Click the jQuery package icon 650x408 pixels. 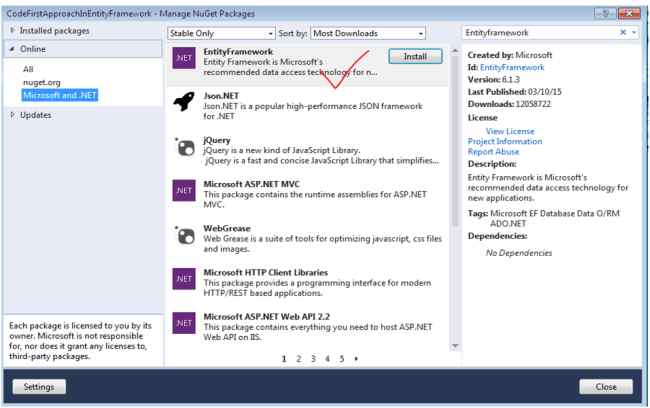coord(184,146)
